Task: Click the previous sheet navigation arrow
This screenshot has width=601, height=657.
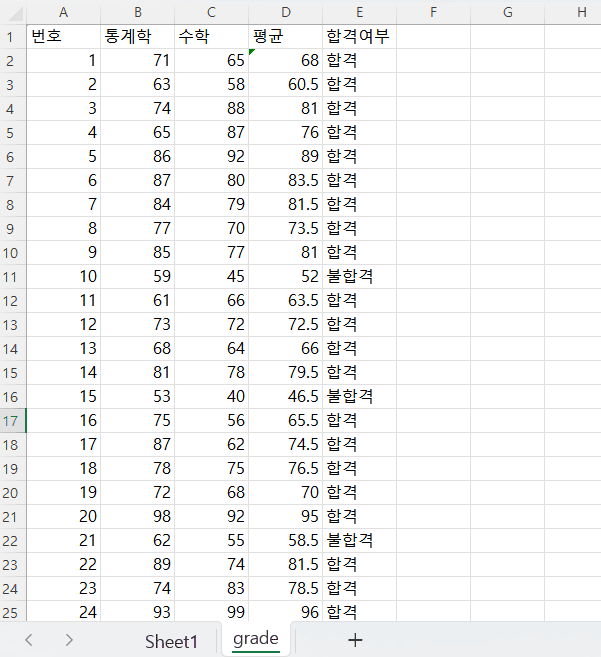Action: pos(29,640)
